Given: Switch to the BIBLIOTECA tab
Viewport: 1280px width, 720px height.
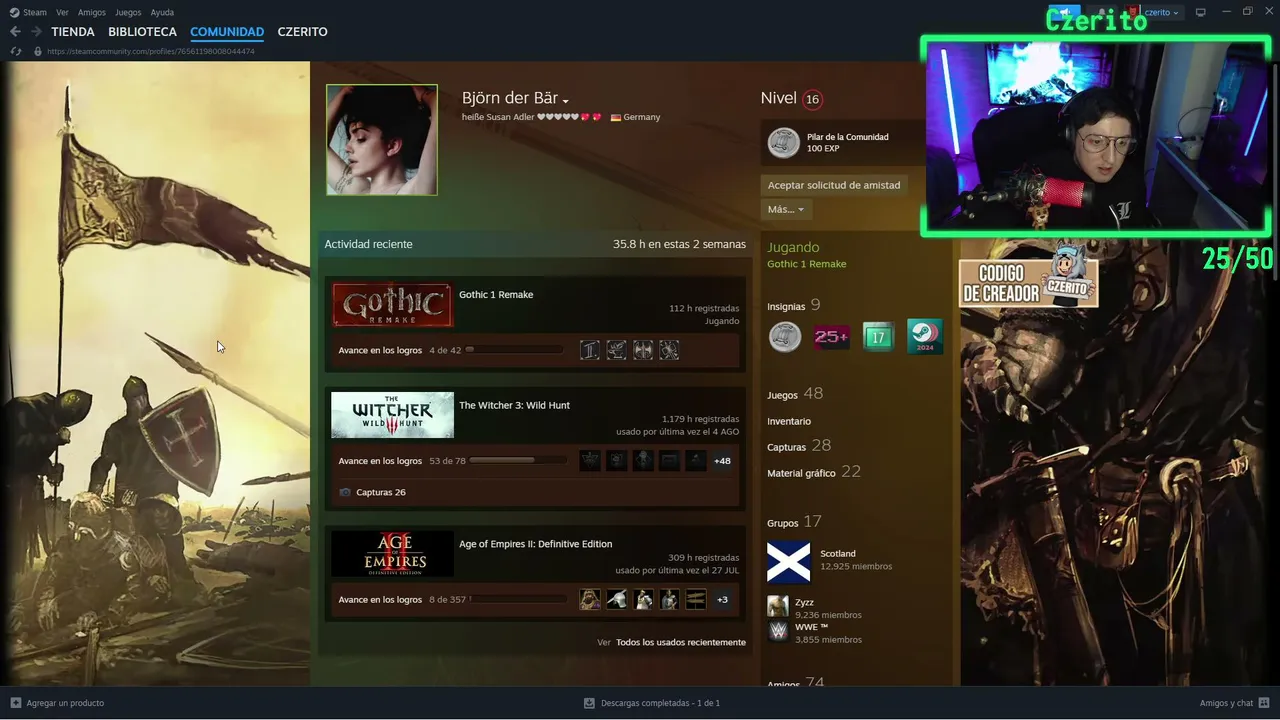Looking at the screenshot, I should tap(142, 32).
